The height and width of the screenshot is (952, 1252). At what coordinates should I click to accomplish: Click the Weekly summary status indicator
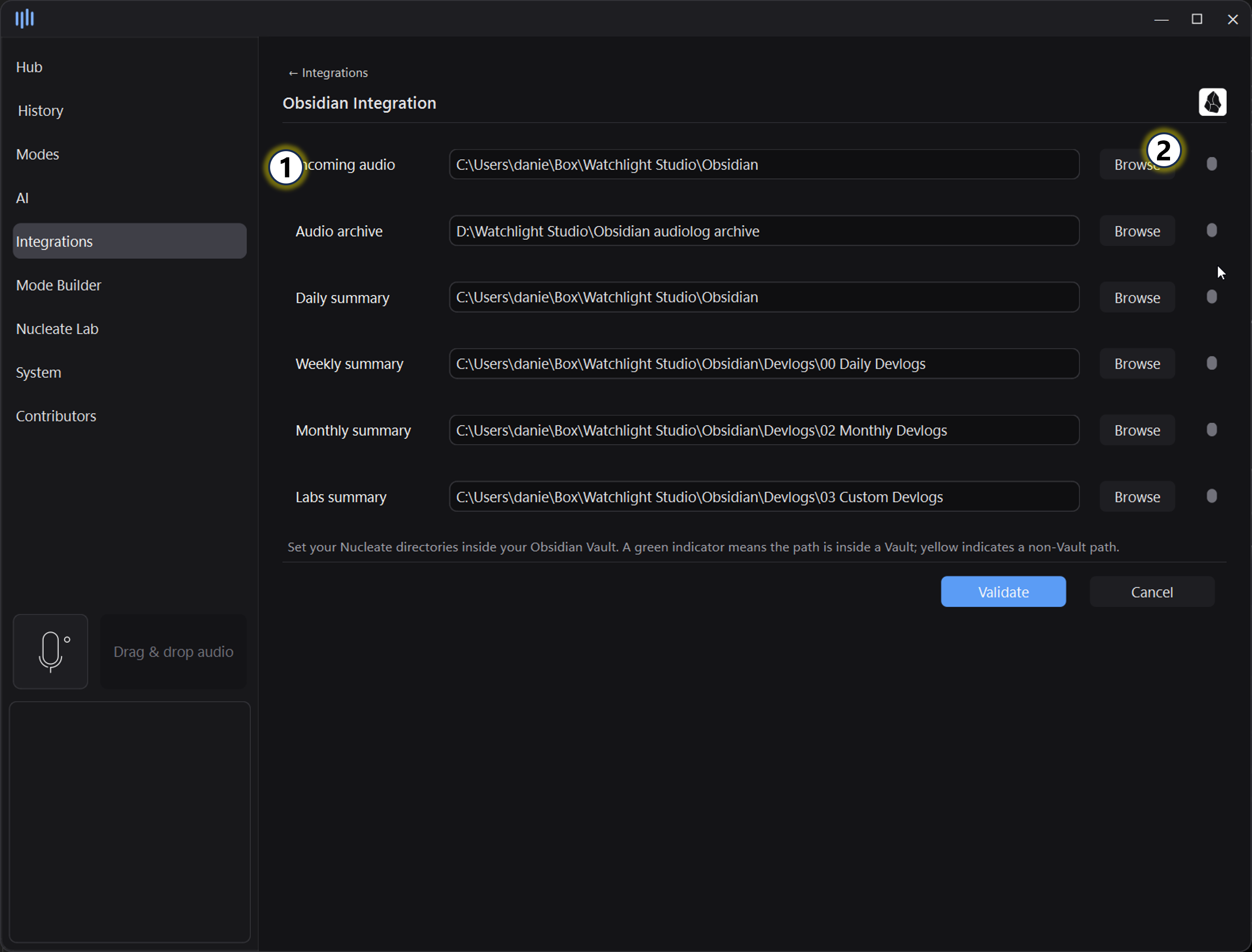pyautogui.click(x=1212, y=363)
